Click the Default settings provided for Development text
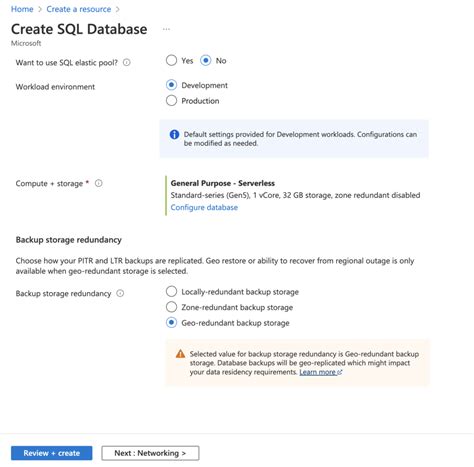 300,139
